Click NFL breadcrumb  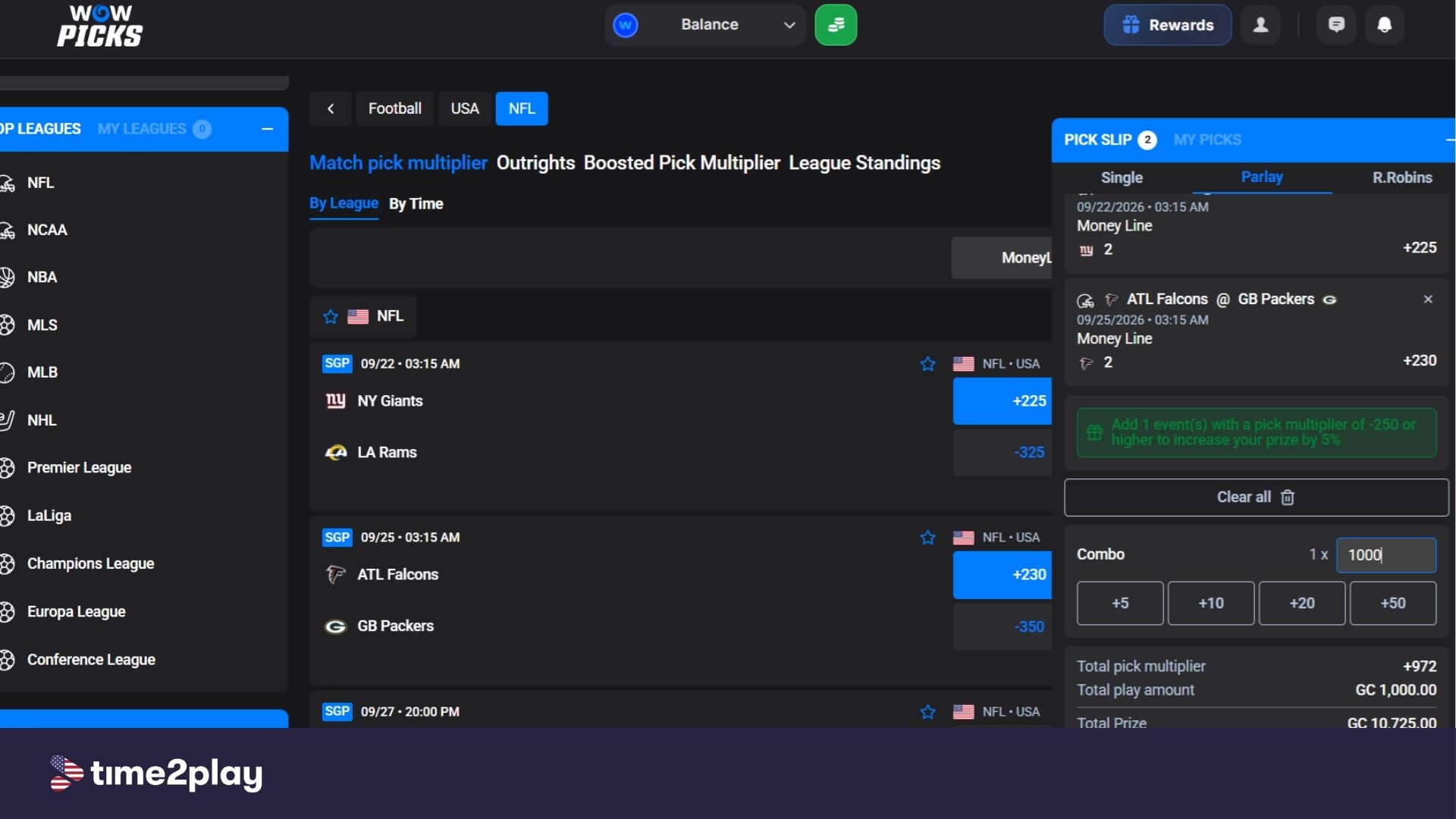pos(522,108)
